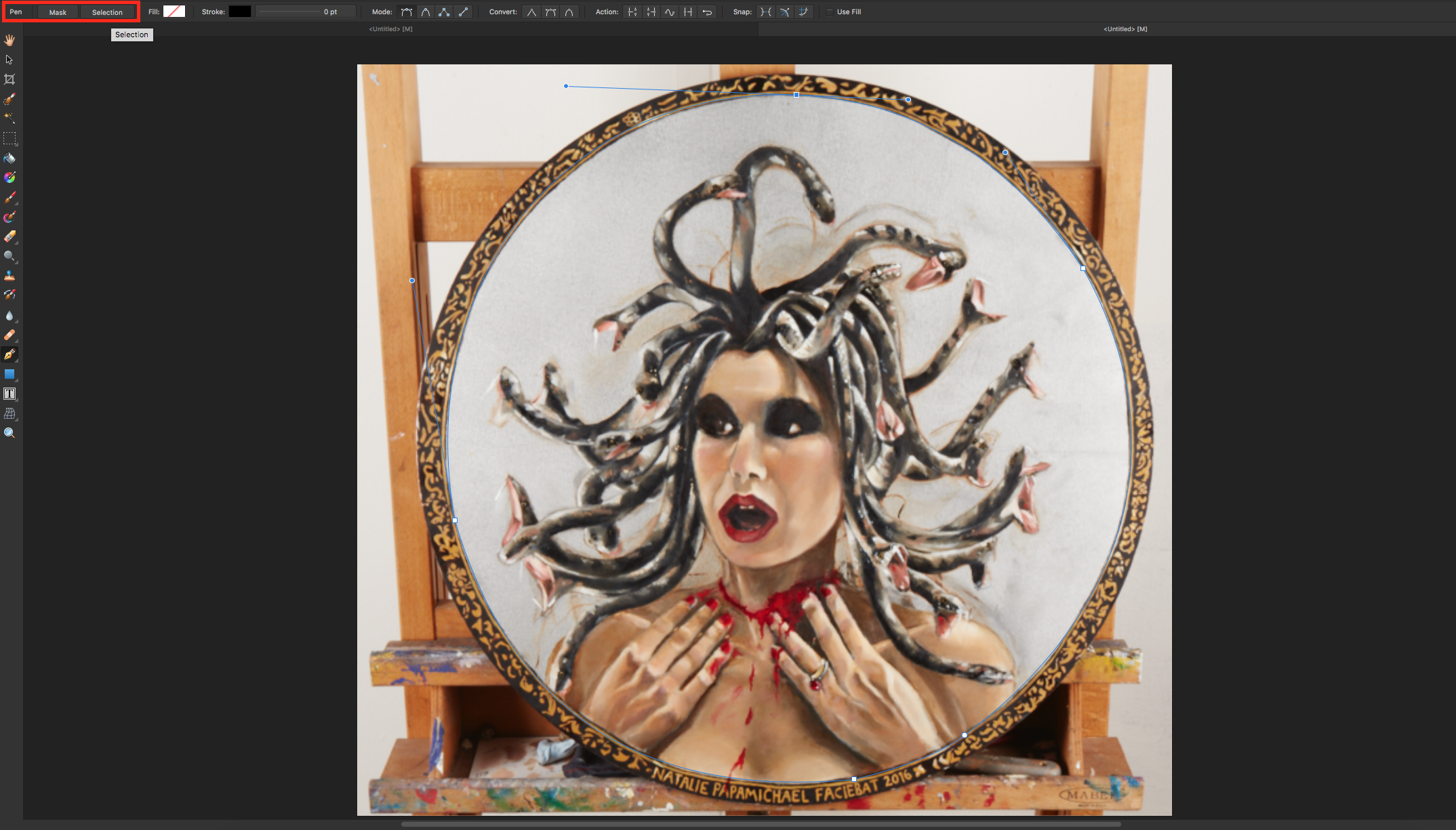Click the Selection button
This screenshot has height=830, width=1456.
coord(107,12)
